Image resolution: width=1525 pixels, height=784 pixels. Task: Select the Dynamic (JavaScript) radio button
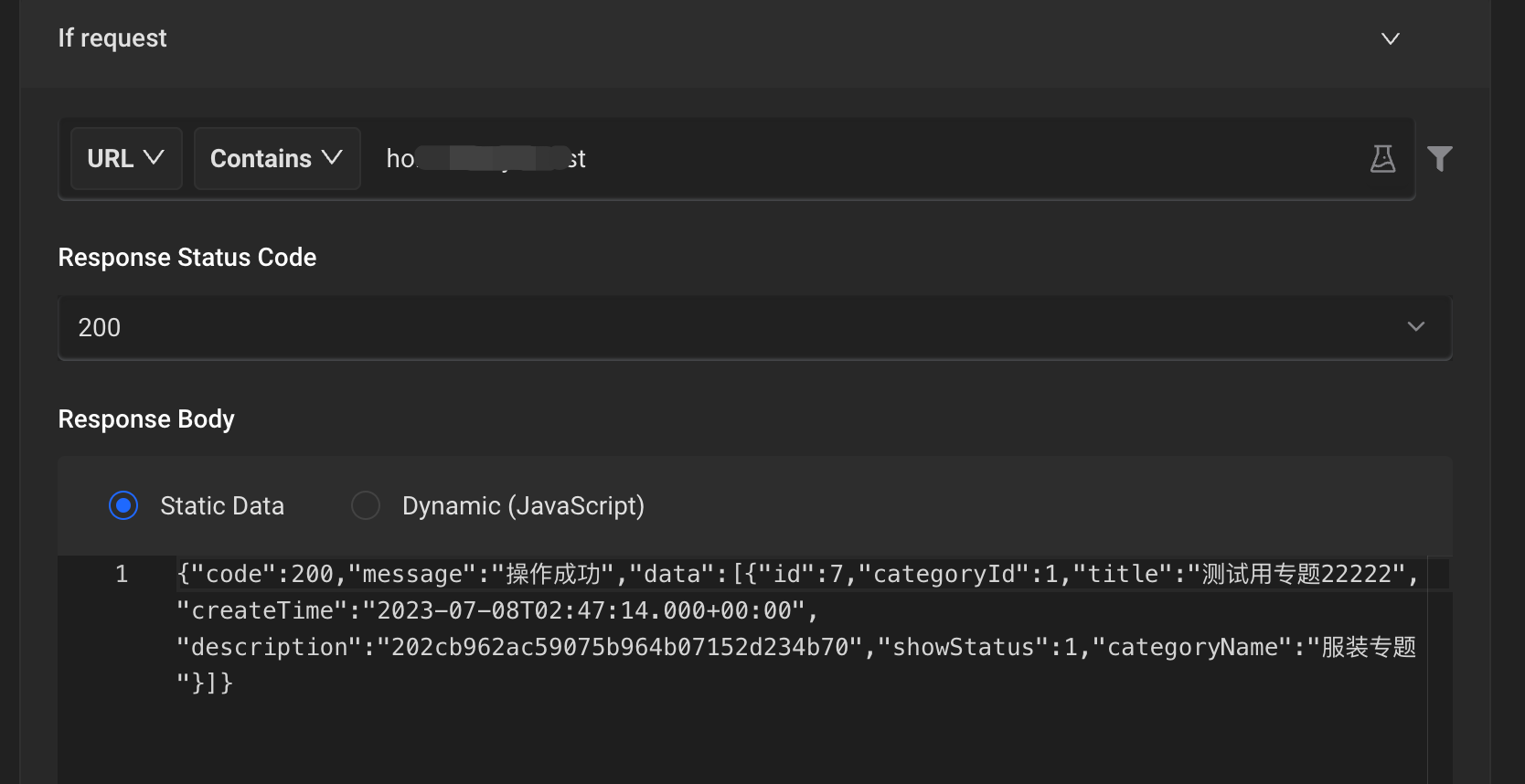(x=366, y=505)
